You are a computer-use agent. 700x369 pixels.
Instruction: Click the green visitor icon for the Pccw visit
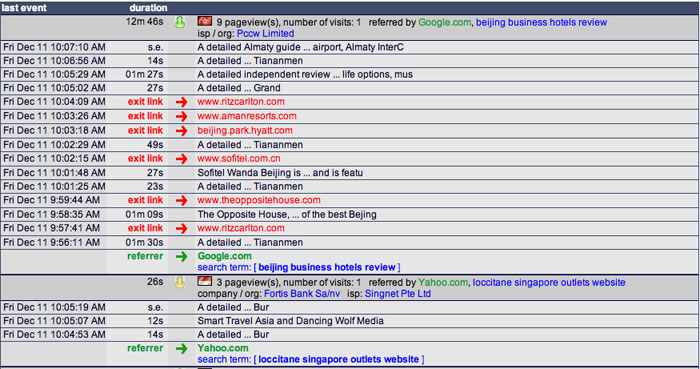179,22
